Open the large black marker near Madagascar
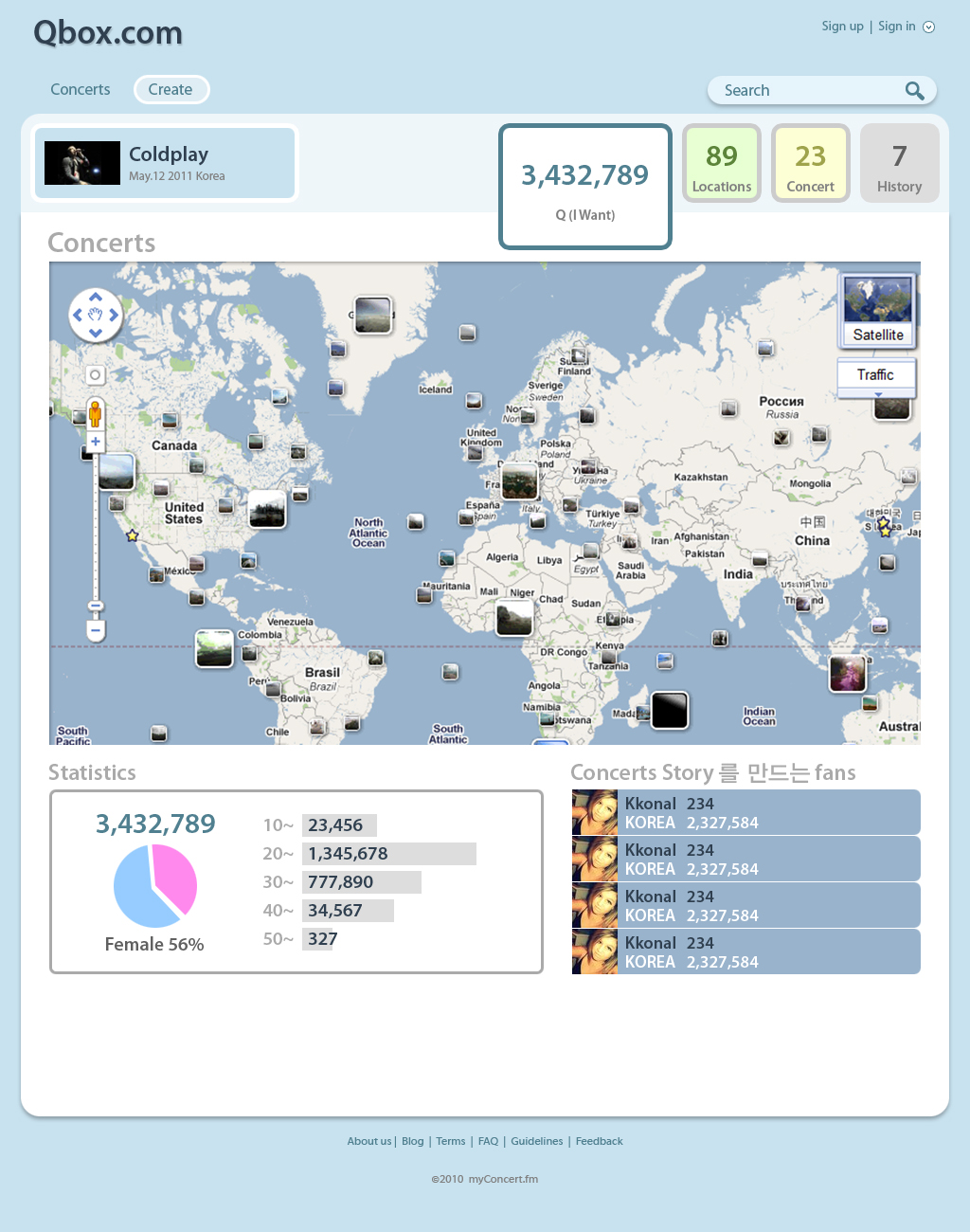 click(x=670, y=710)
